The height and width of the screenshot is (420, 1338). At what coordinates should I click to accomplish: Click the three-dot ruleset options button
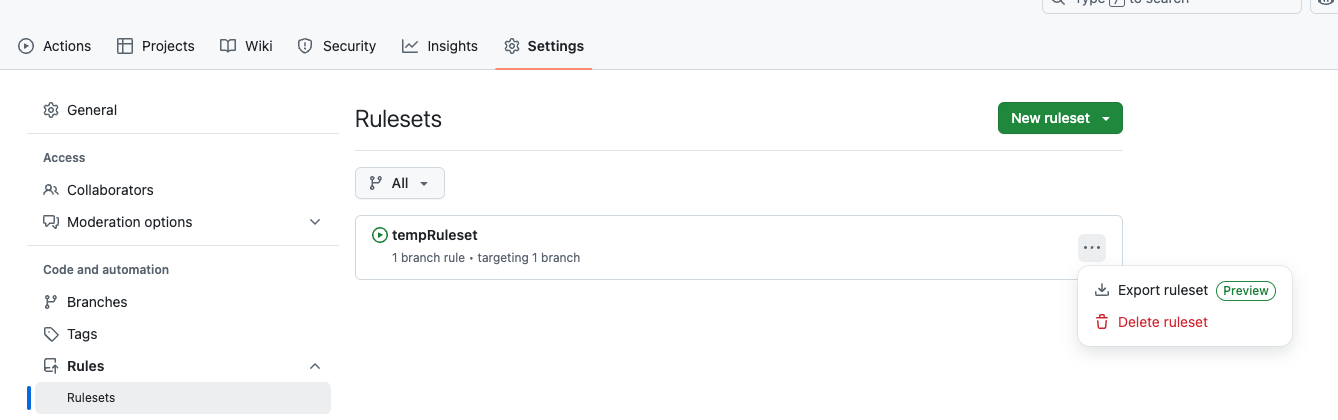(x=1092, y=248)
